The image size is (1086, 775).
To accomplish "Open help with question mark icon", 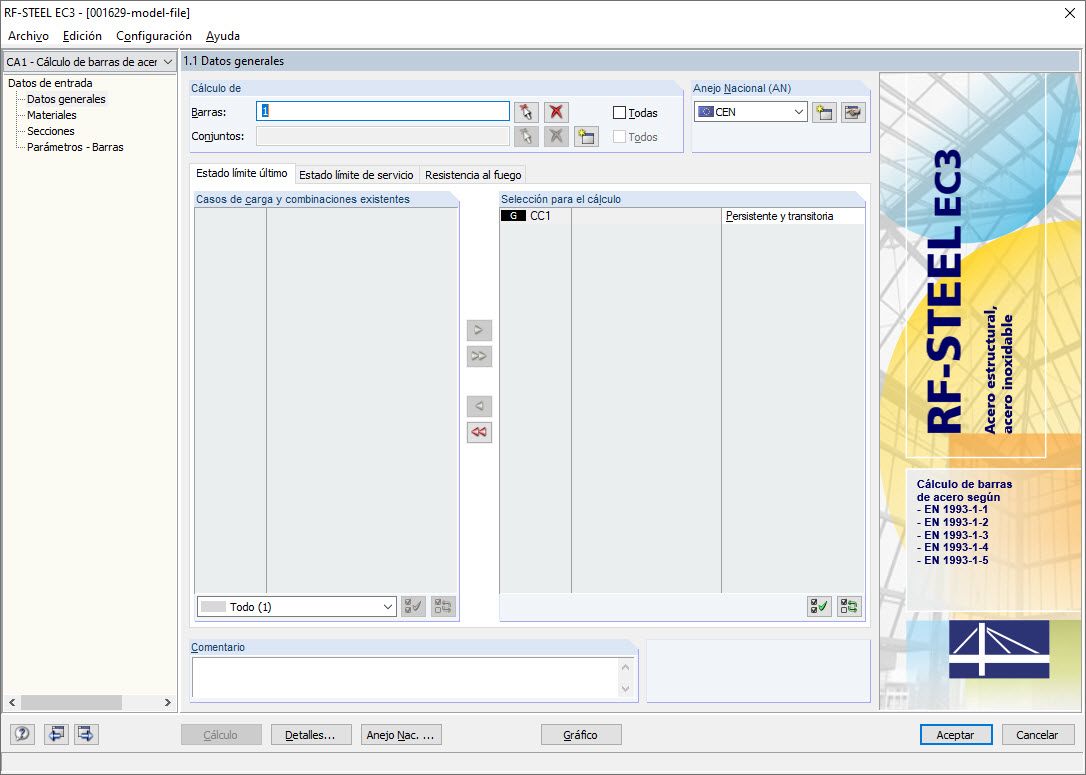I will click(x=22, y=734).
